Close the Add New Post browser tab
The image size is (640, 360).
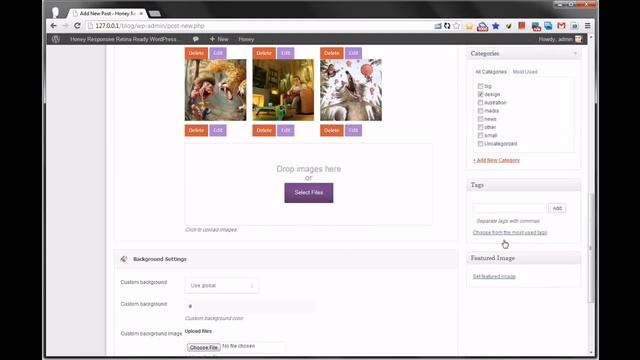(x=141, y=13)
